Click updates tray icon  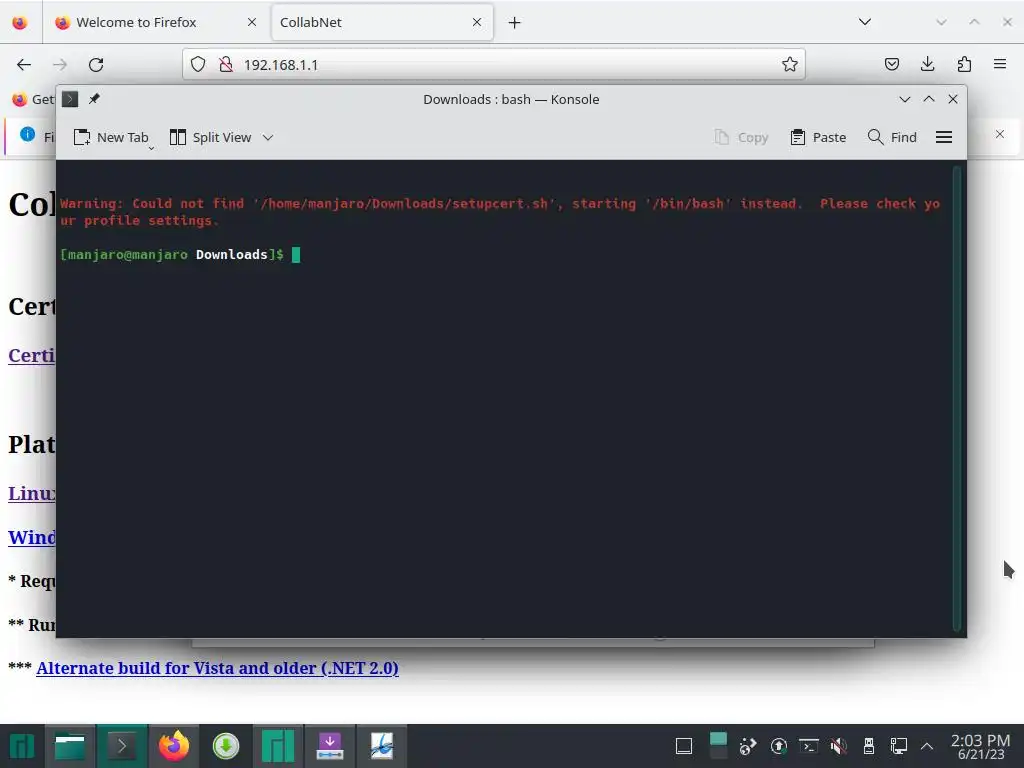pyautogui.click(x=778, y=746)
